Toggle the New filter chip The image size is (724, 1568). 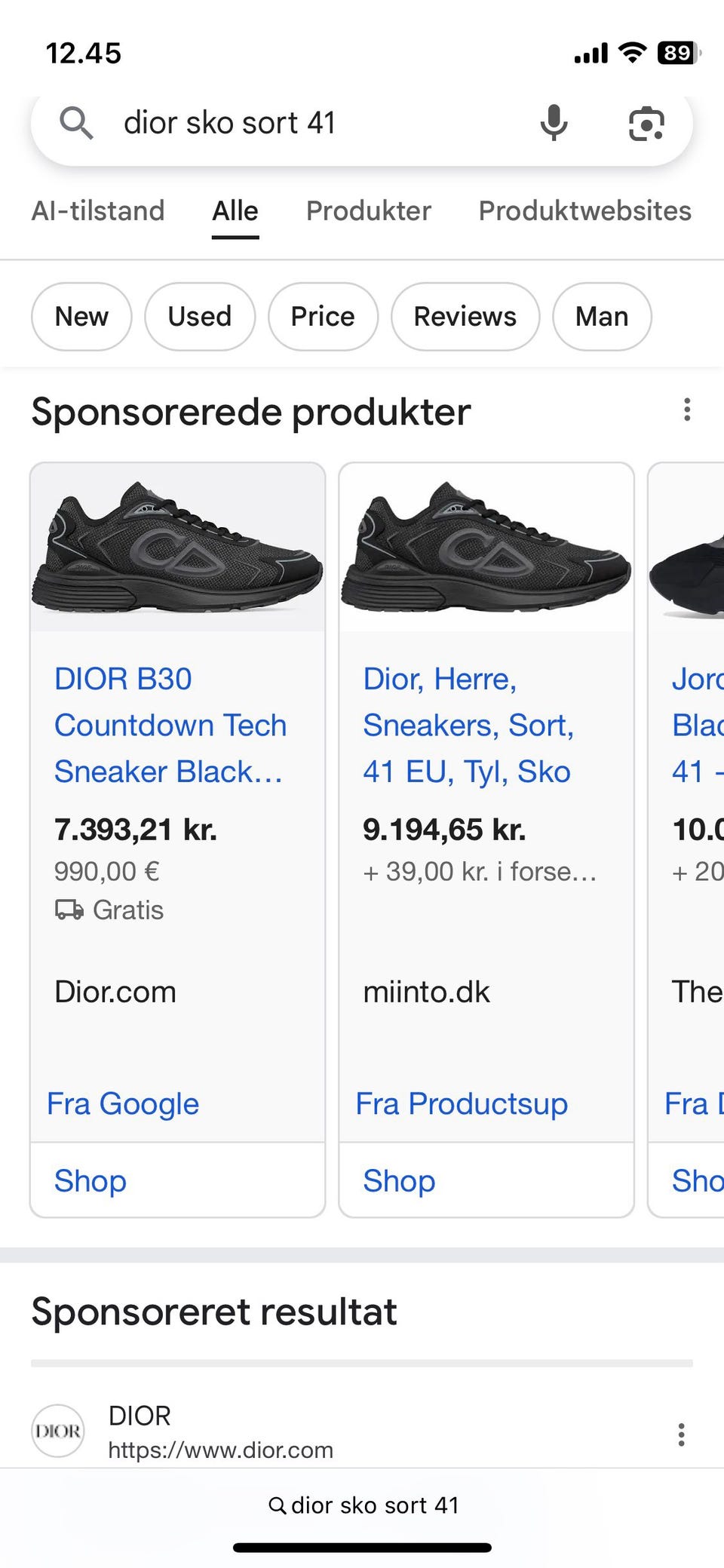click(81, 317)
